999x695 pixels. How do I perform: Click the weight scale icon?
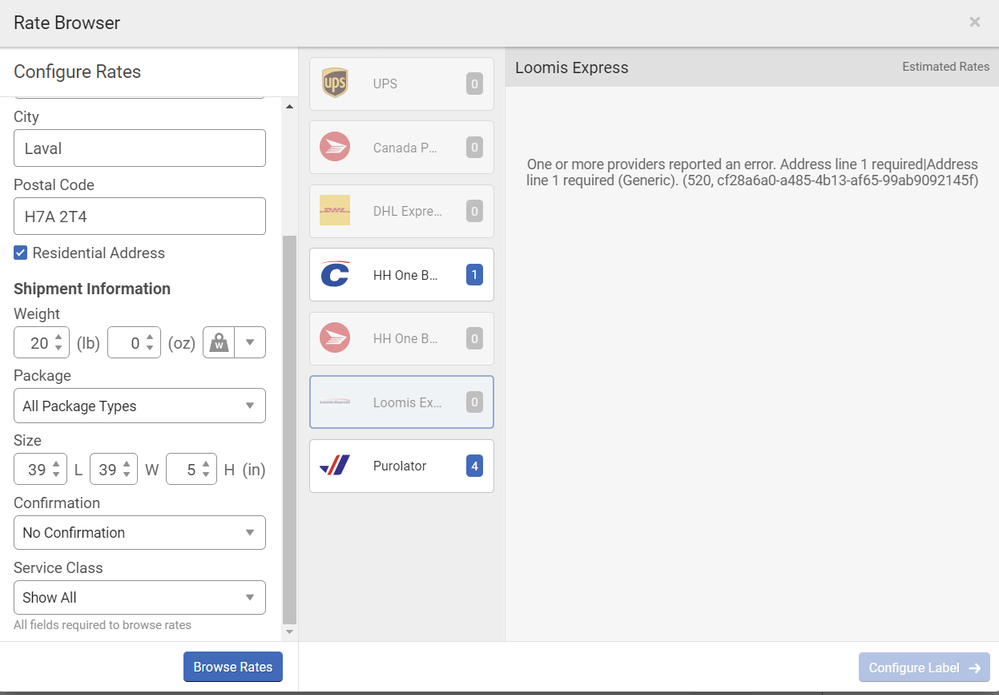tap(219, 343)
